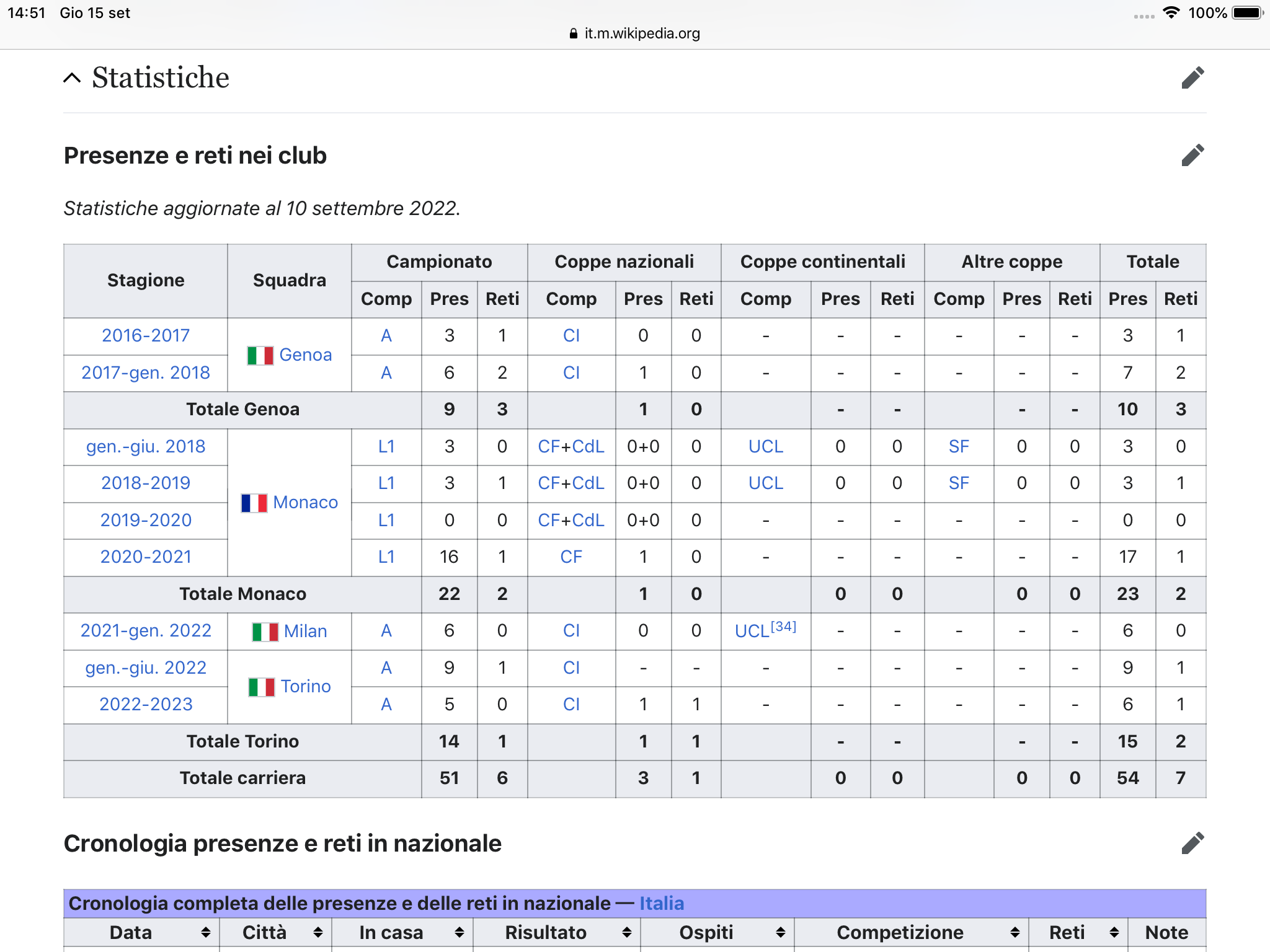The image size is (1270, 952).
Task: Tap the Italian flag icon beside Torino
Action: tap(261, 687)
